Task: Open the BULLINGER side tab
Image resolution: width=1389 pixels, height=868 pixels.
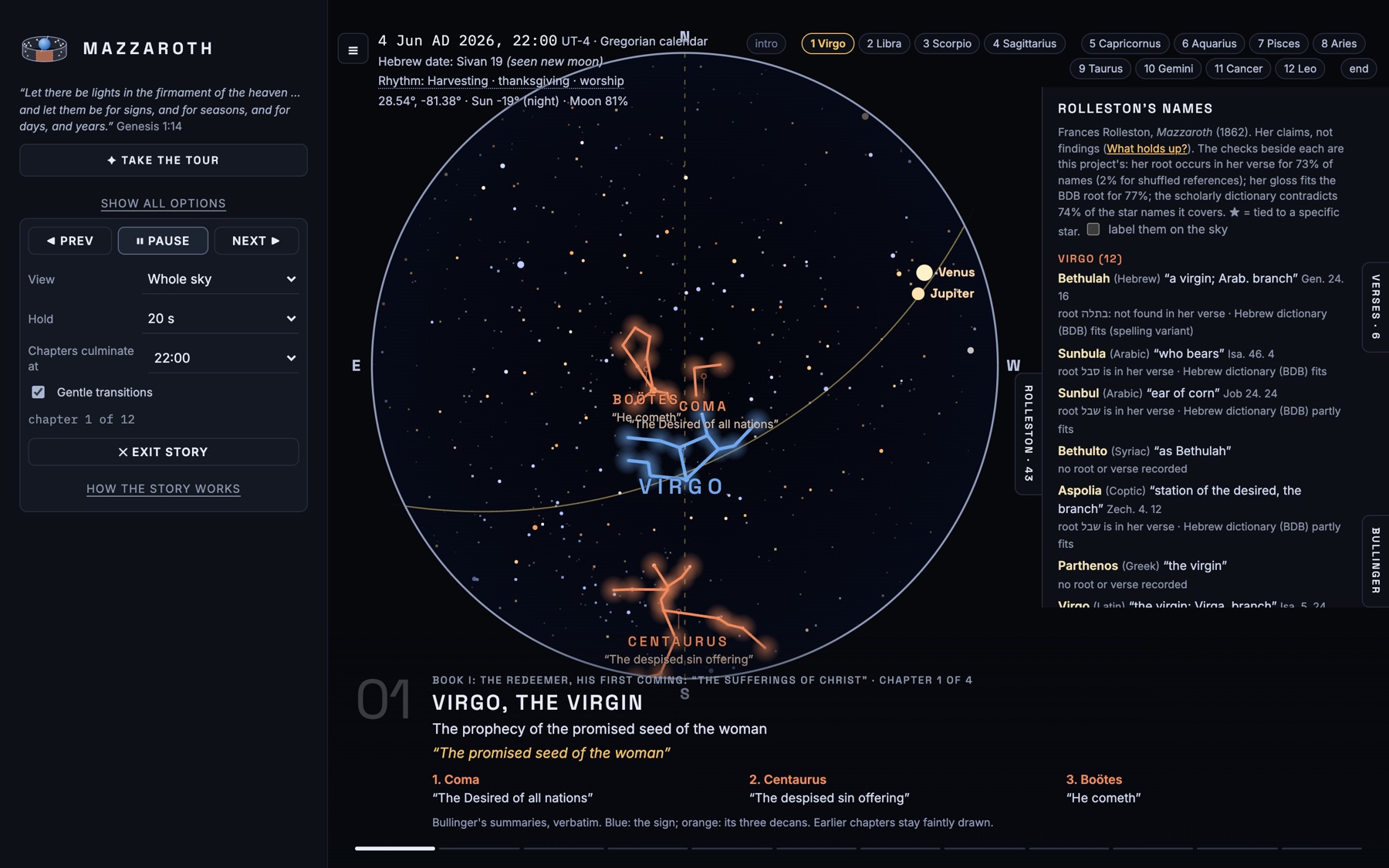Action: [1375, 561]
